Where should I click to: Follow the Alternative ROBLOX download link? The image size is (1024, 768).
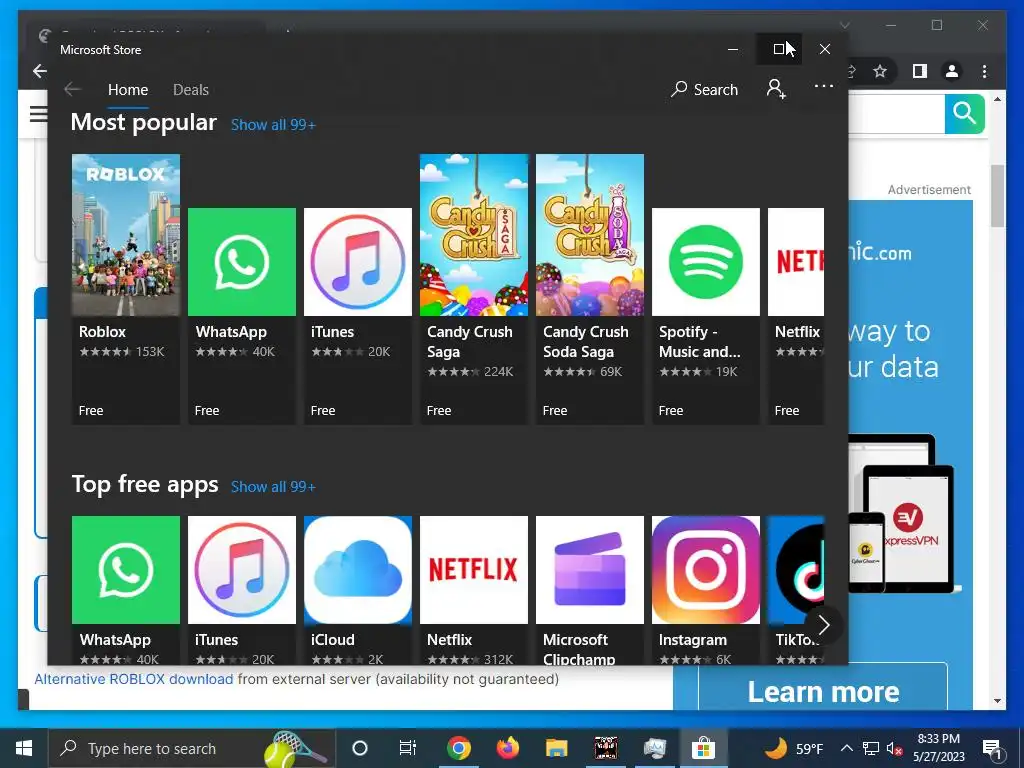tap(133, 679)
